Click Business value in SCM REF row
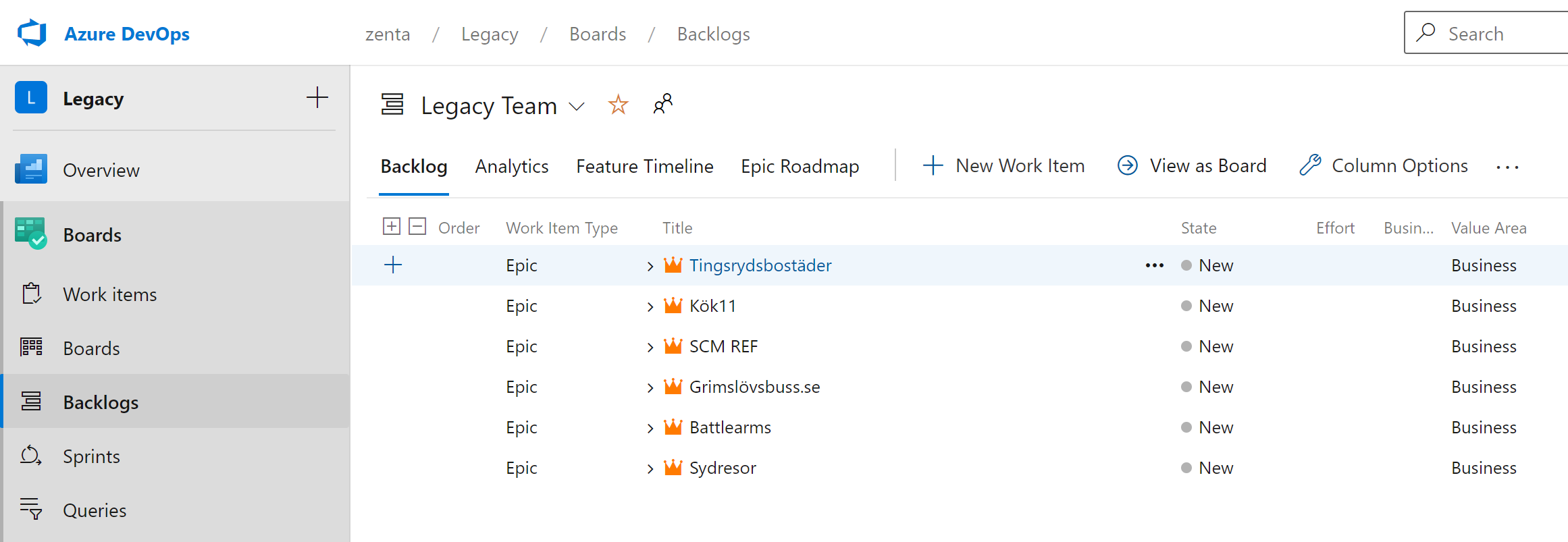Image resolution: width=1568 pixels, height=542 pixels. pyautogui.click(x=1484, y=346)
